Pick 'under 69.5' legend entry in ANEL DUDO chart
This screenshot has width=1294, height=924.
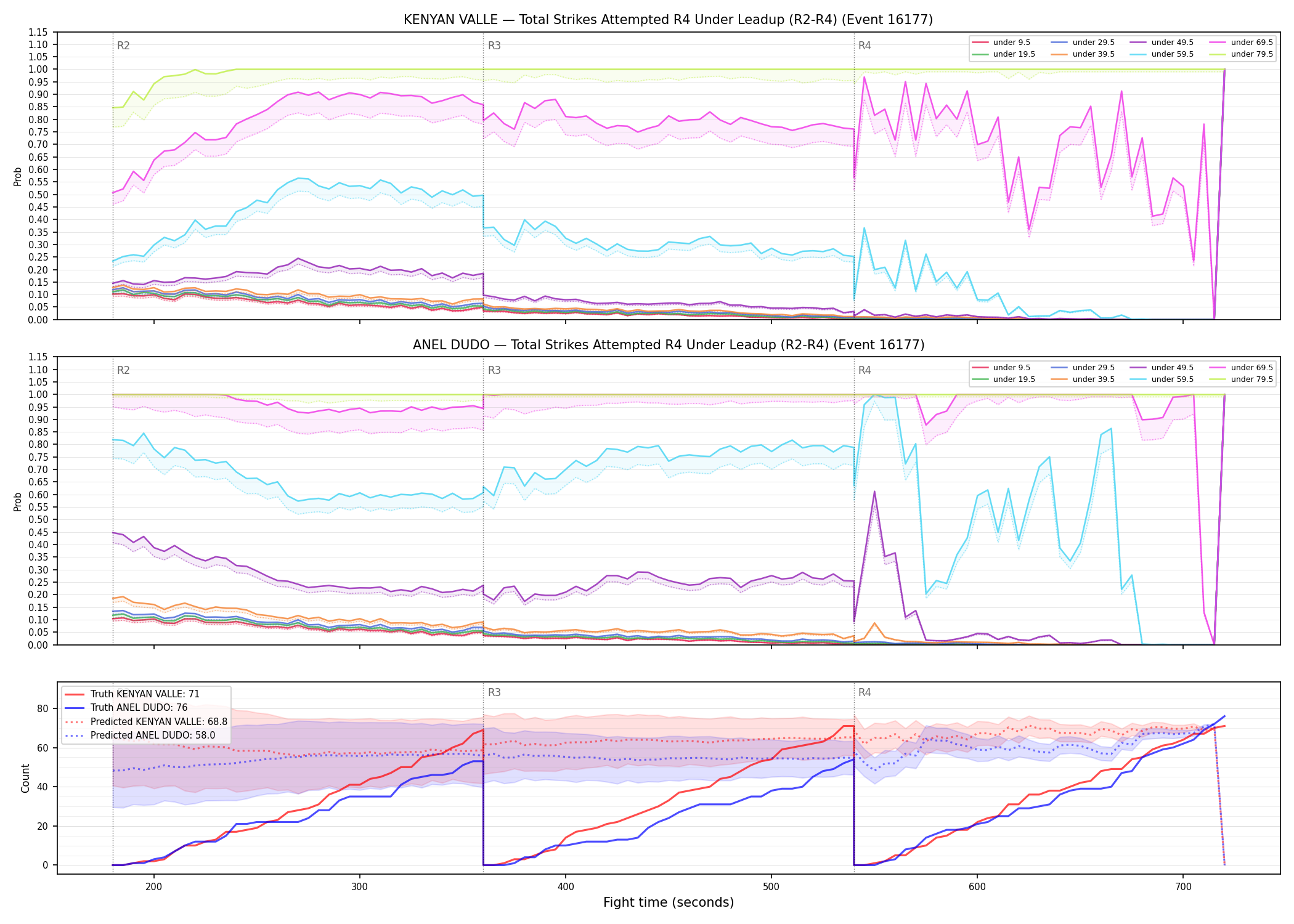point(1241,368)
